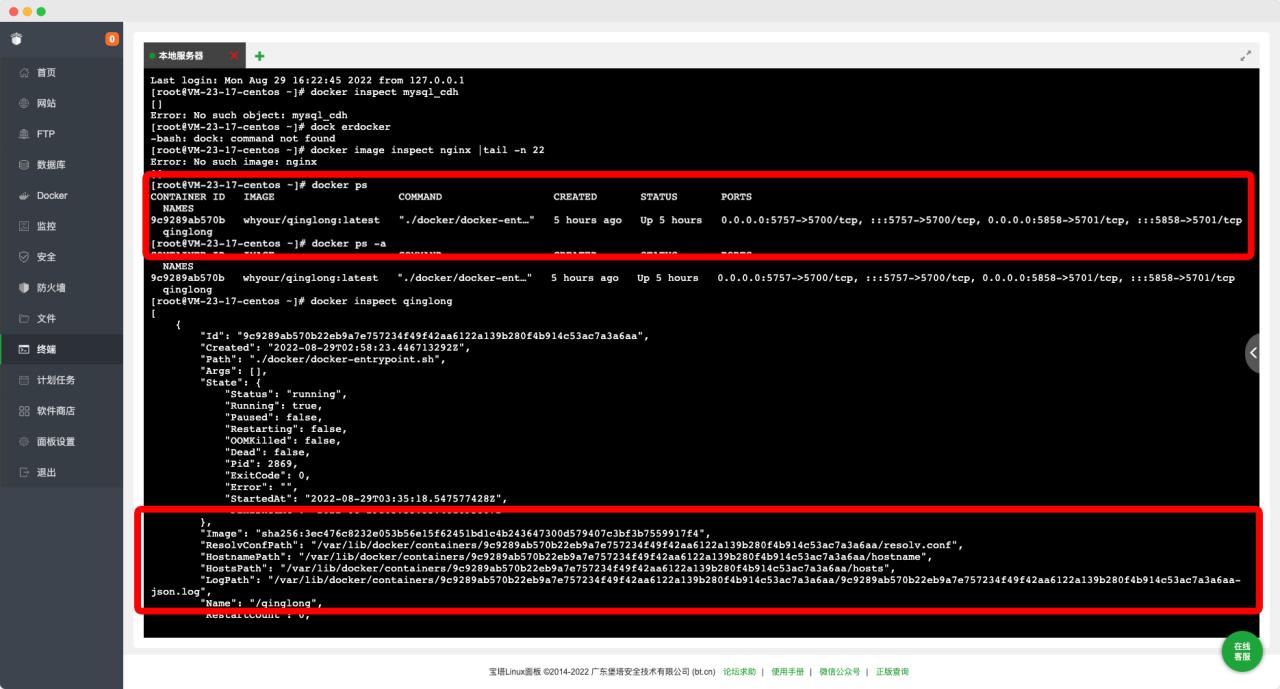The height and width of the screenshot is (689, 1280).
Task: Open the 文件 files page
Action: (x=61, y=319)
